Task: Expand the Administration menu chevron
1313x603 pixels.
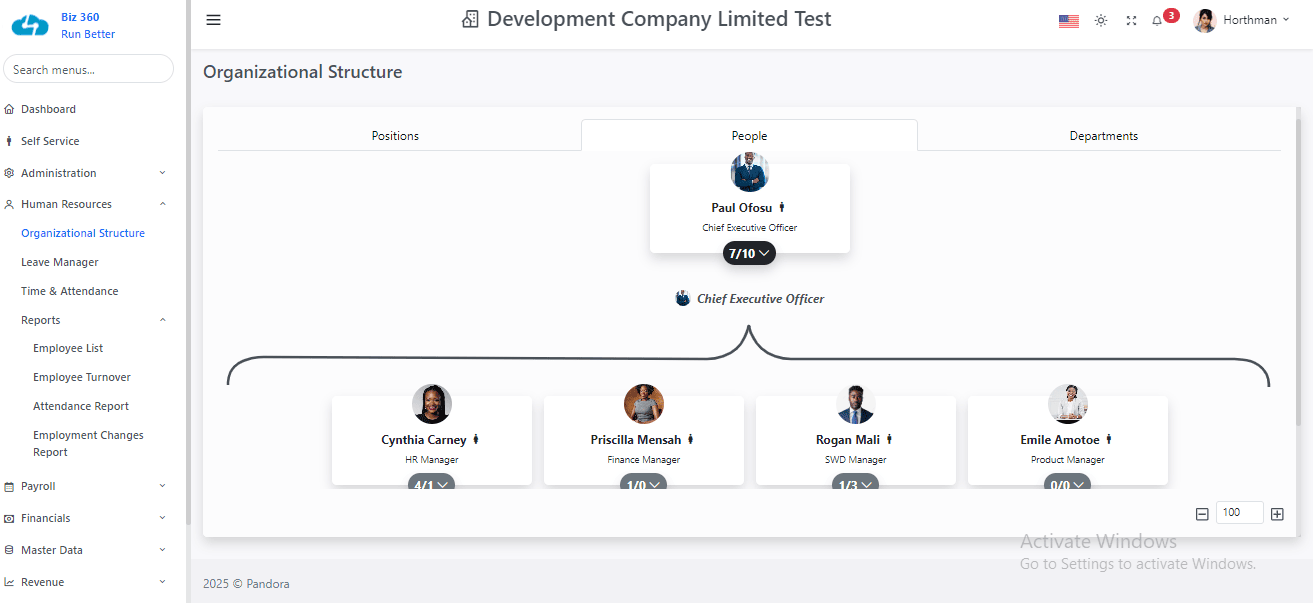Action: tap(163, 173)
